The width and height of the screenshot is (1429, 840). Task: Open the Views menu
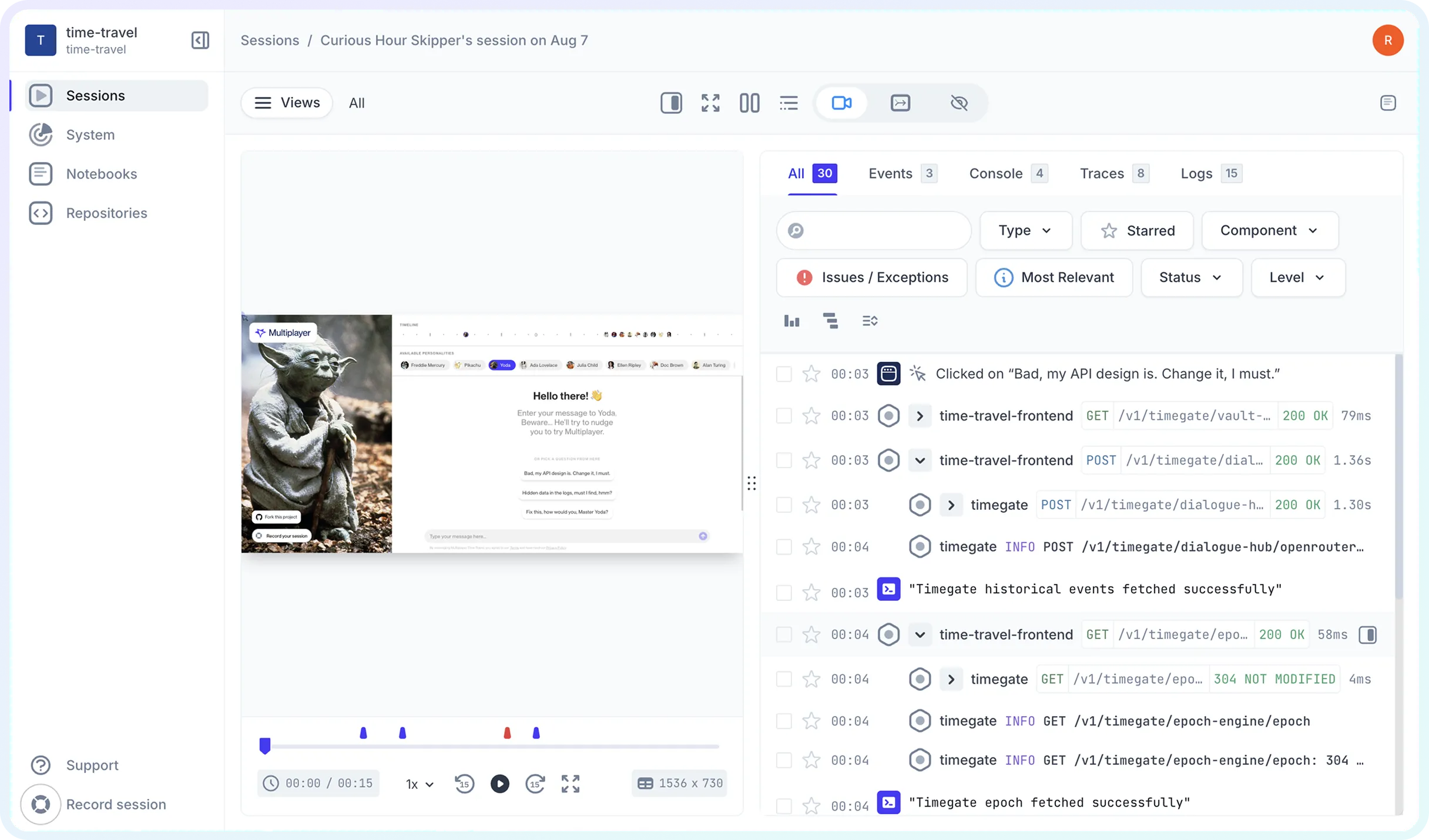click(x=287, y=103)
